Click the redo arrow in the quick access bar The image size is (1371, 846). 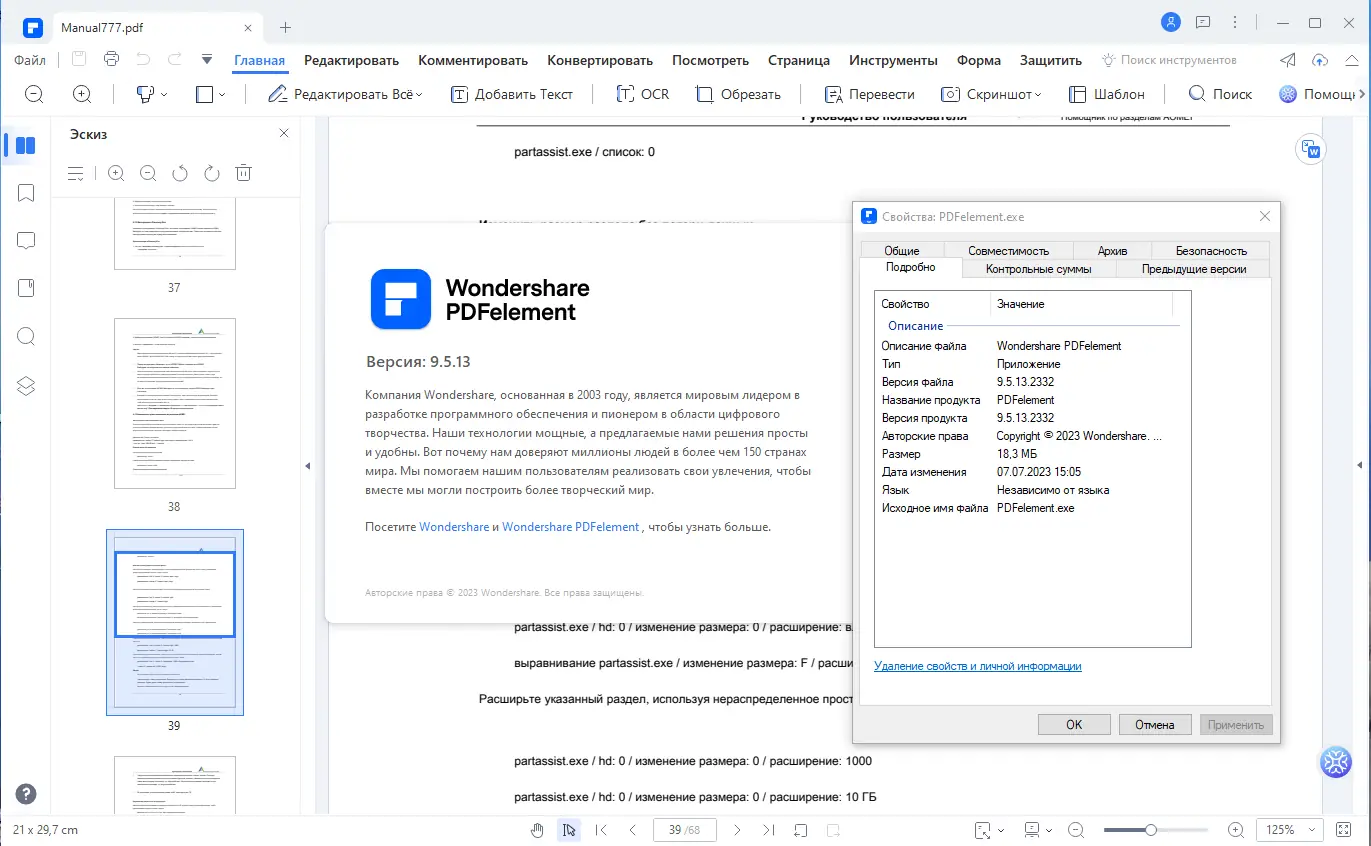coord(175,59)
